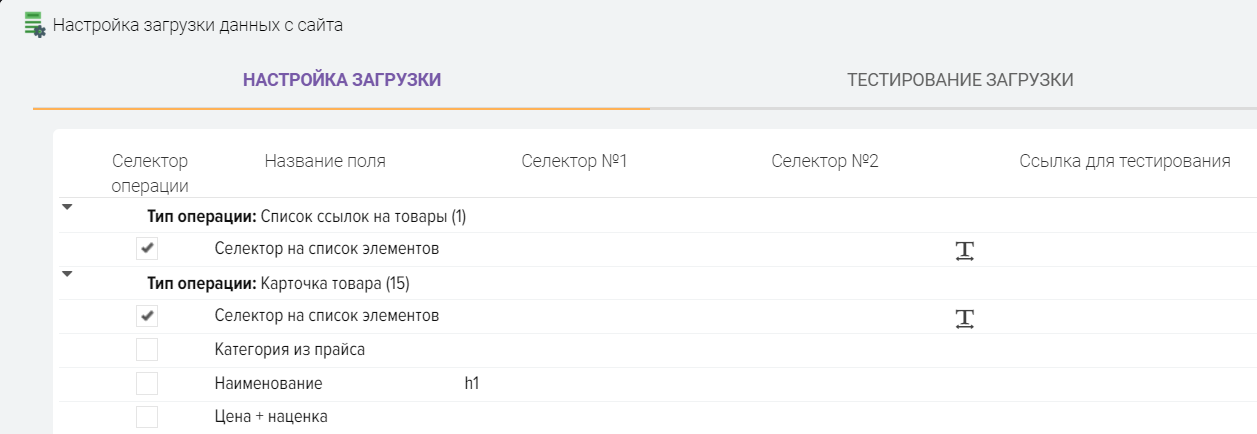Check the Цена + наценка checkbox
Screen dimensions: 1257x434
click(x=147, y=418)
